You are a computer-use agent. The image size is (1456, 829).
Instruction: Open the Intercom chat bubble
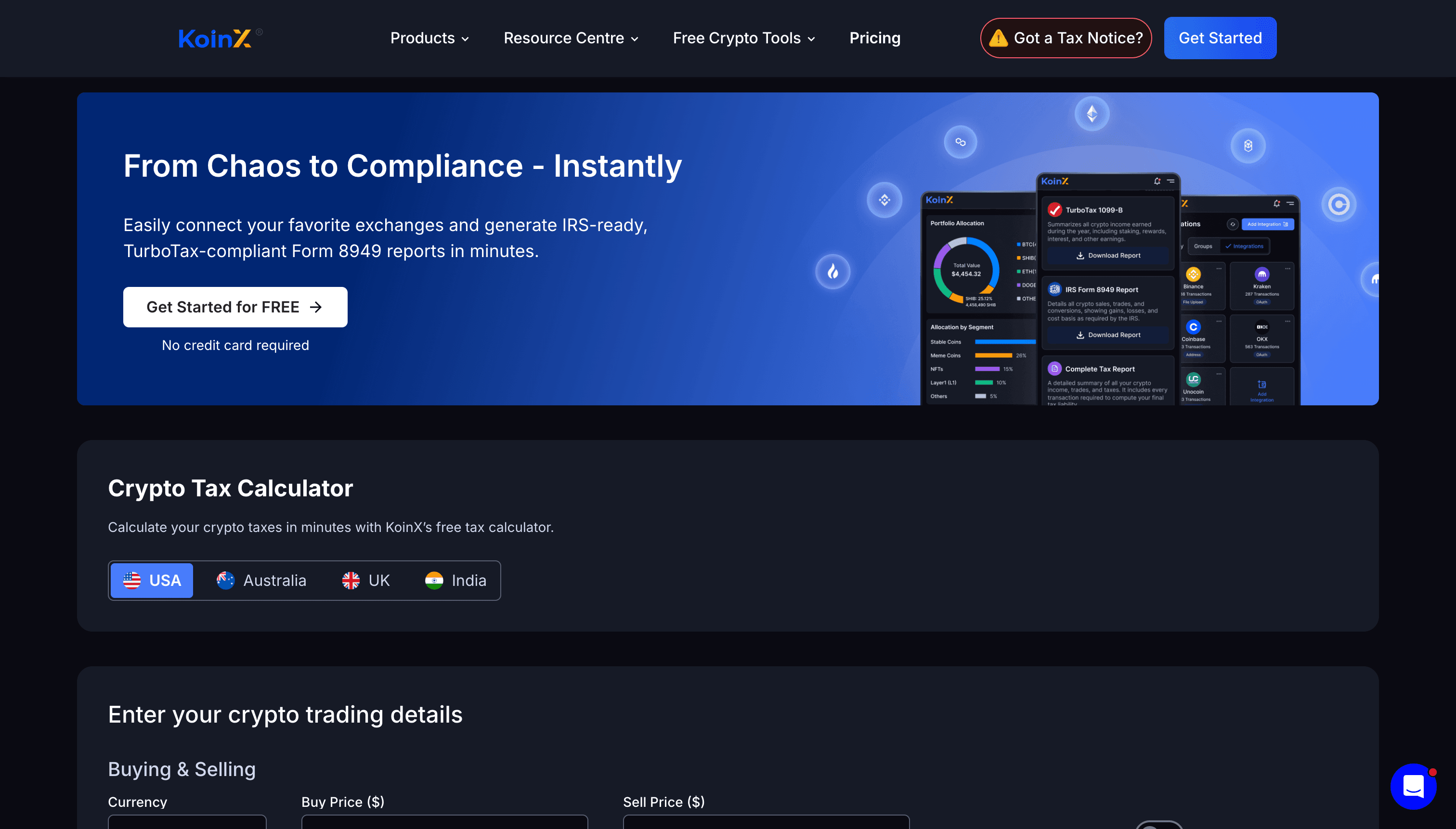point(1413,786)
